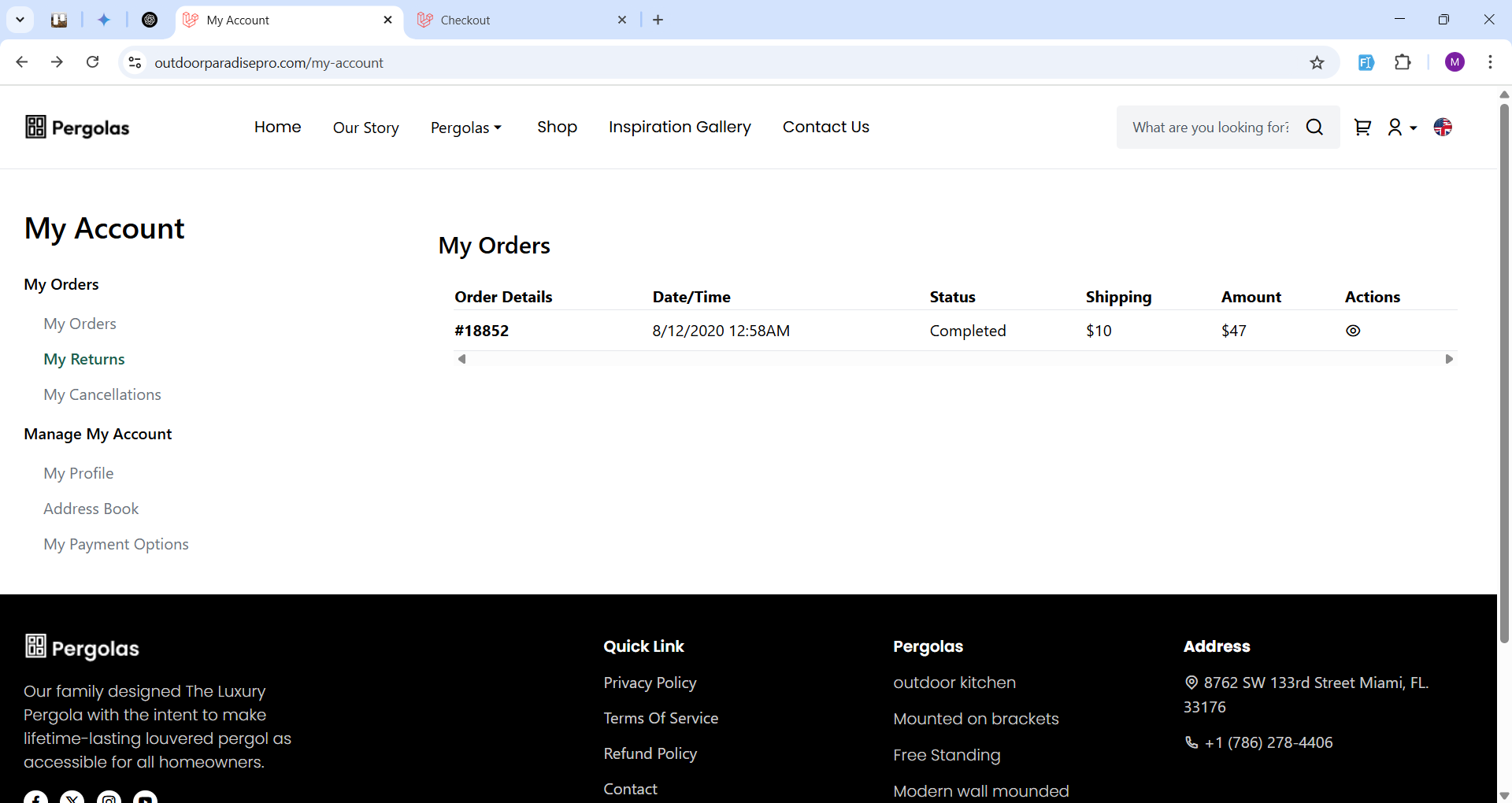Click table scroll left arrow
Viewport: 1512px width, 803px height.
point(461,359)
